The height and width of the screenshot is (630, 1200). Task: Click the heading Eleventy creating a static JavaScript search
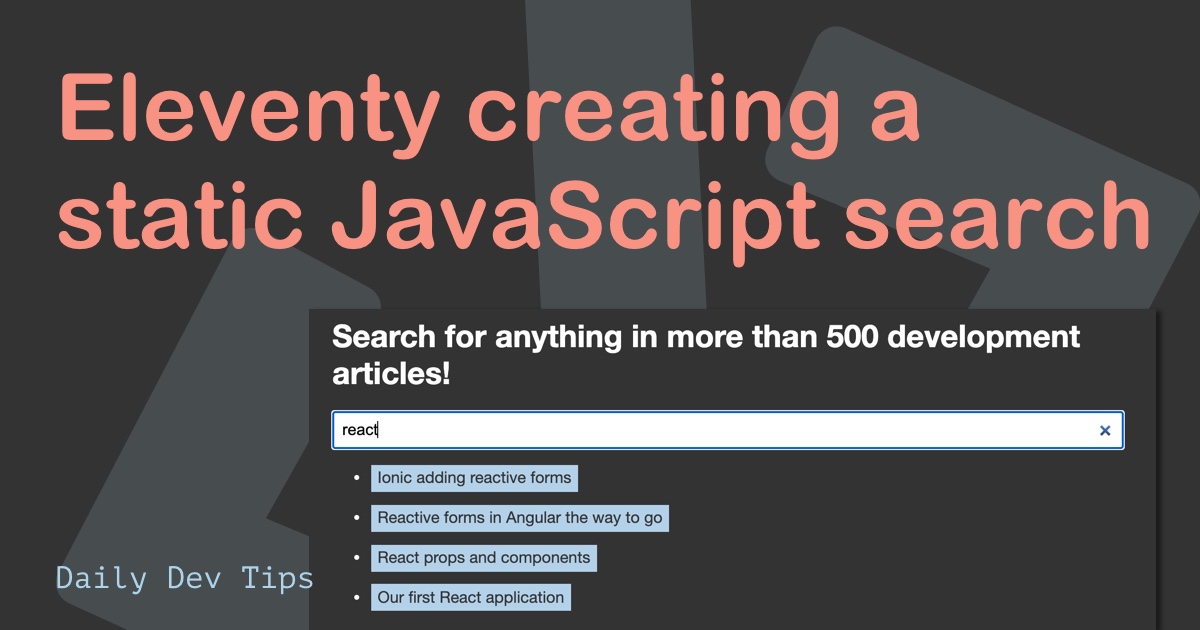(600, 160)
